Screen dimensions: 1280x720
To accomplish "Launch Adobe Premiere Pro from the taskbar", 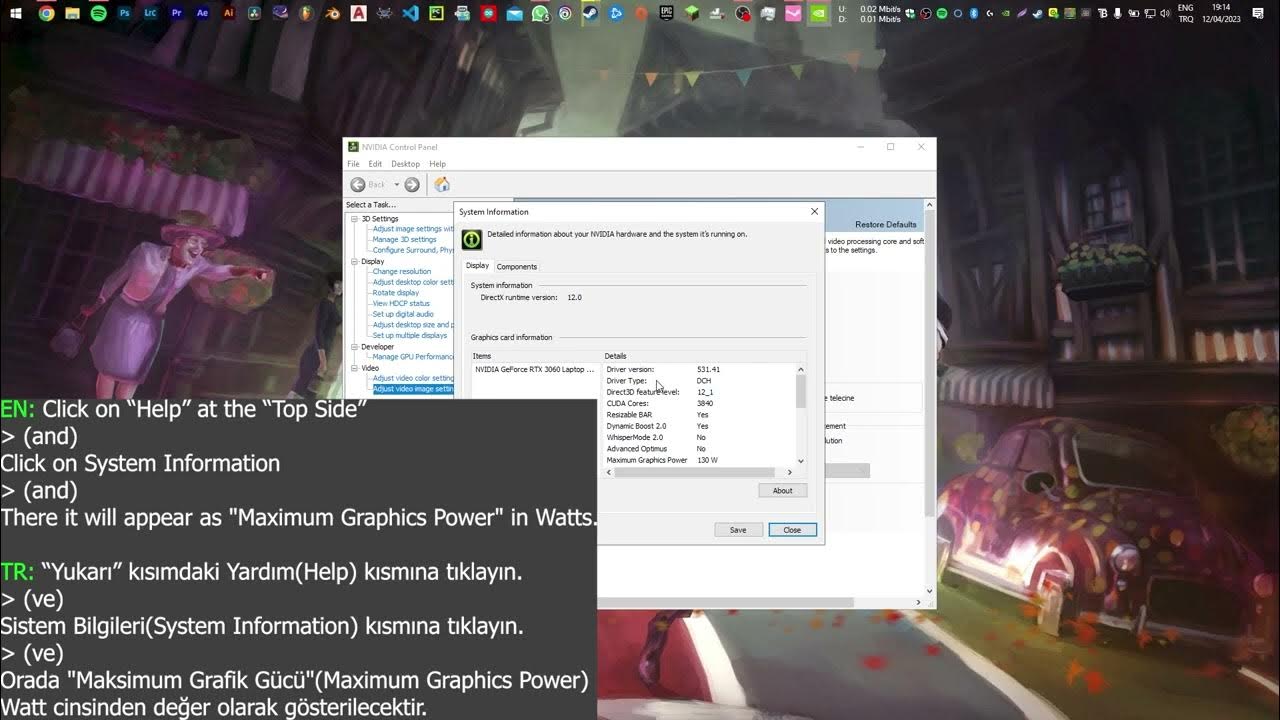I will pos(176,14).
